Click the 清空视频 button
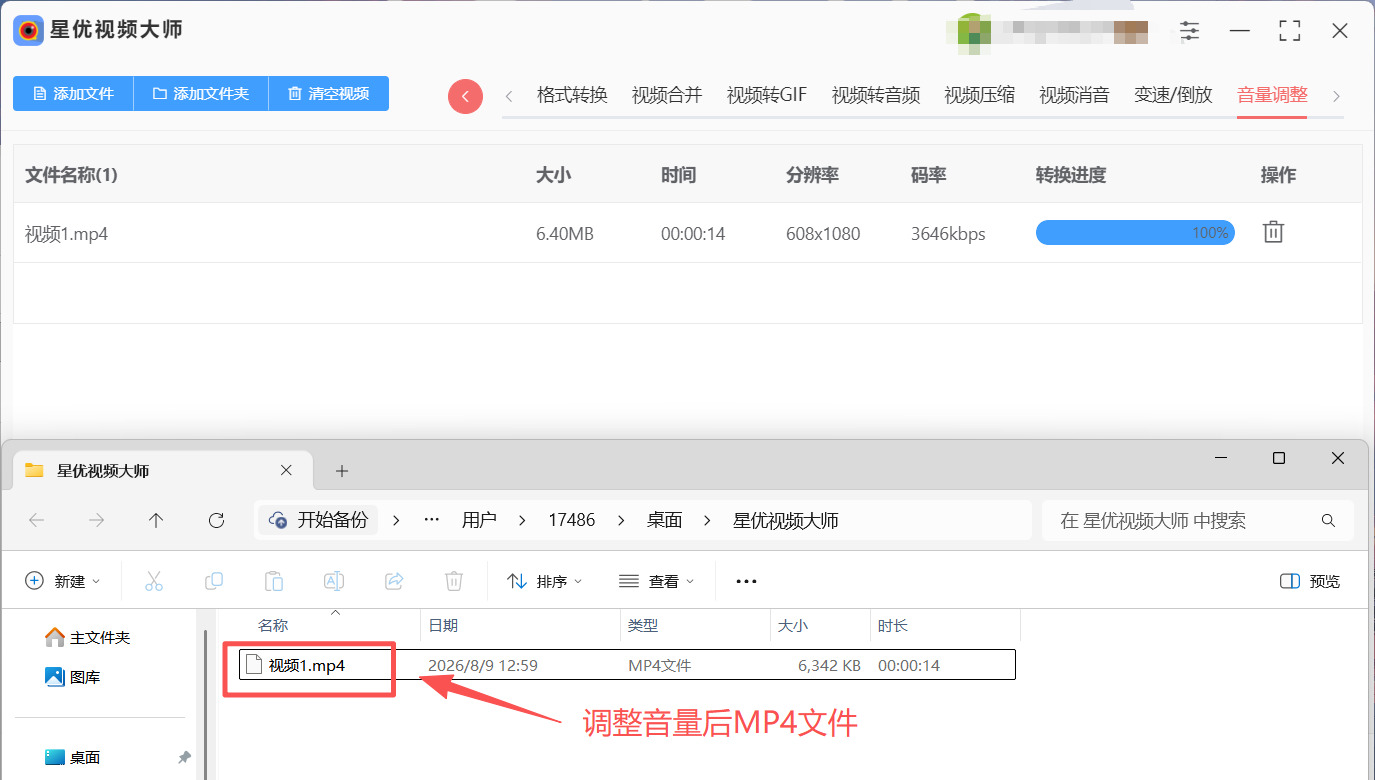Image resolution: width=1375 pixels, height=780 pixels. coord(329,94)
